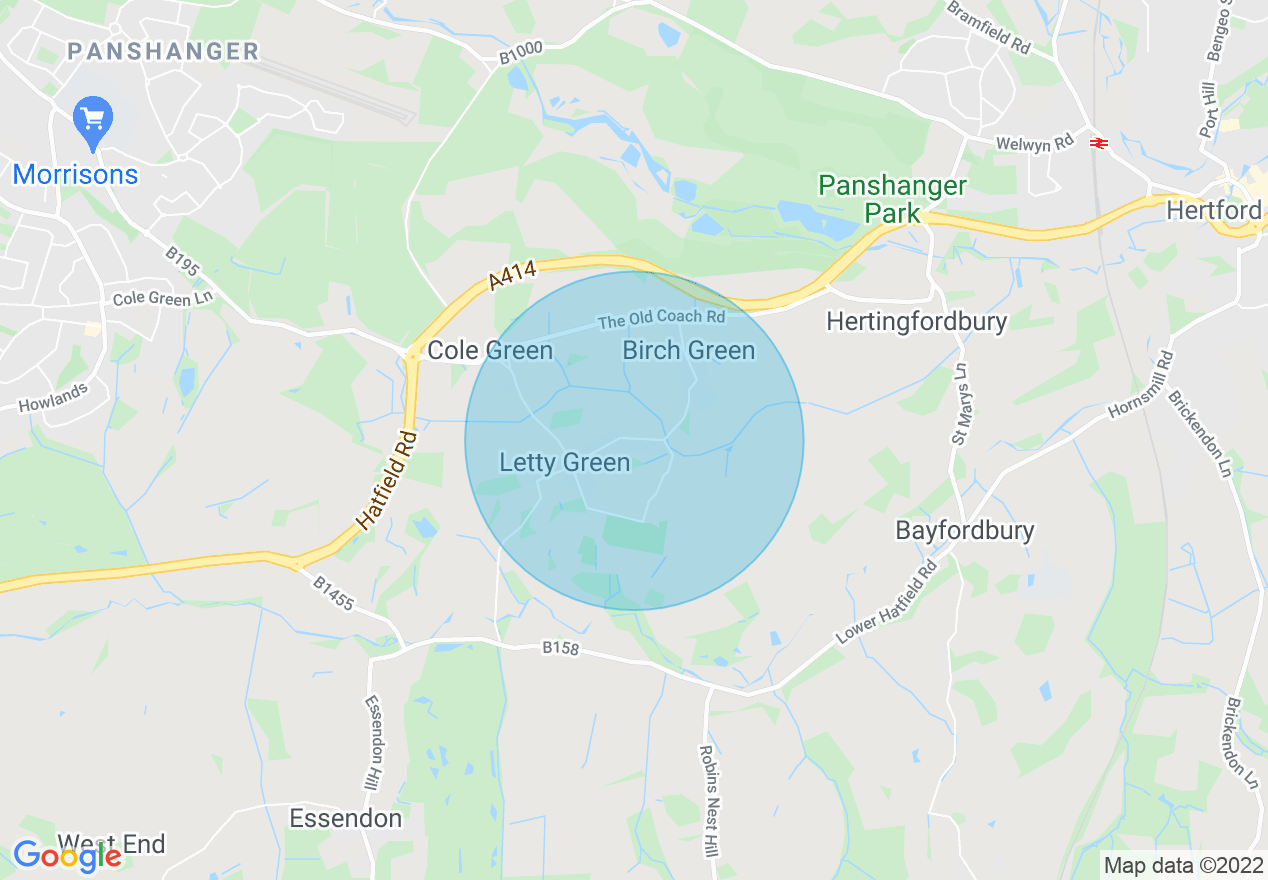Image resolution: width=1268 pixels, height=880 pixels.
Task: Select the Letty Green place label
Action: tap(565, 462)
